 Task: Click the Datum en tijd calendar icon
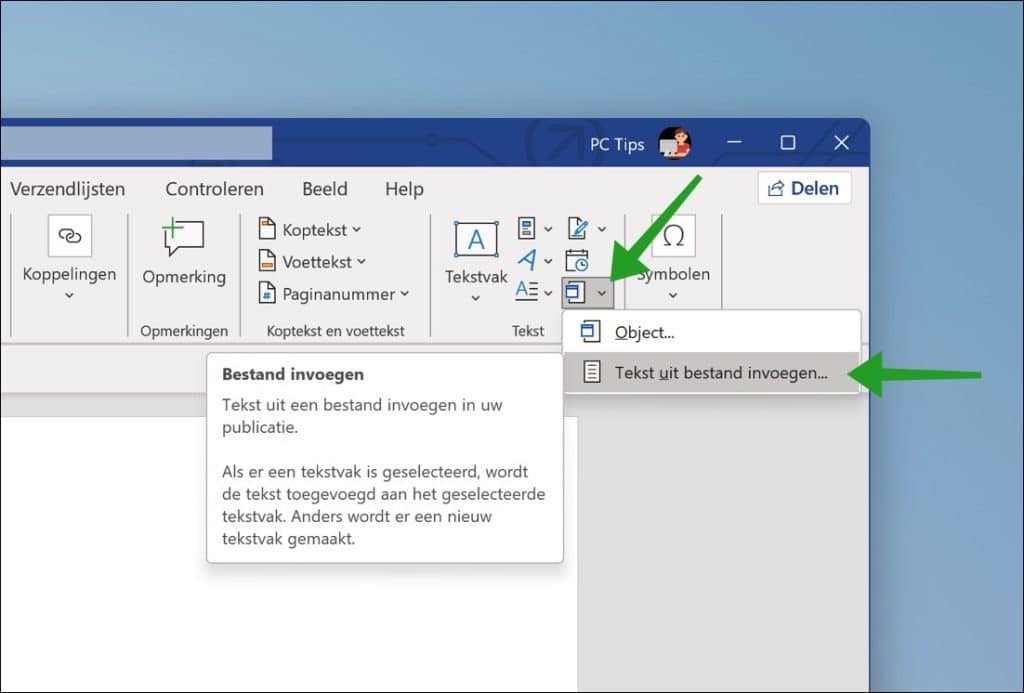[577, 261]
